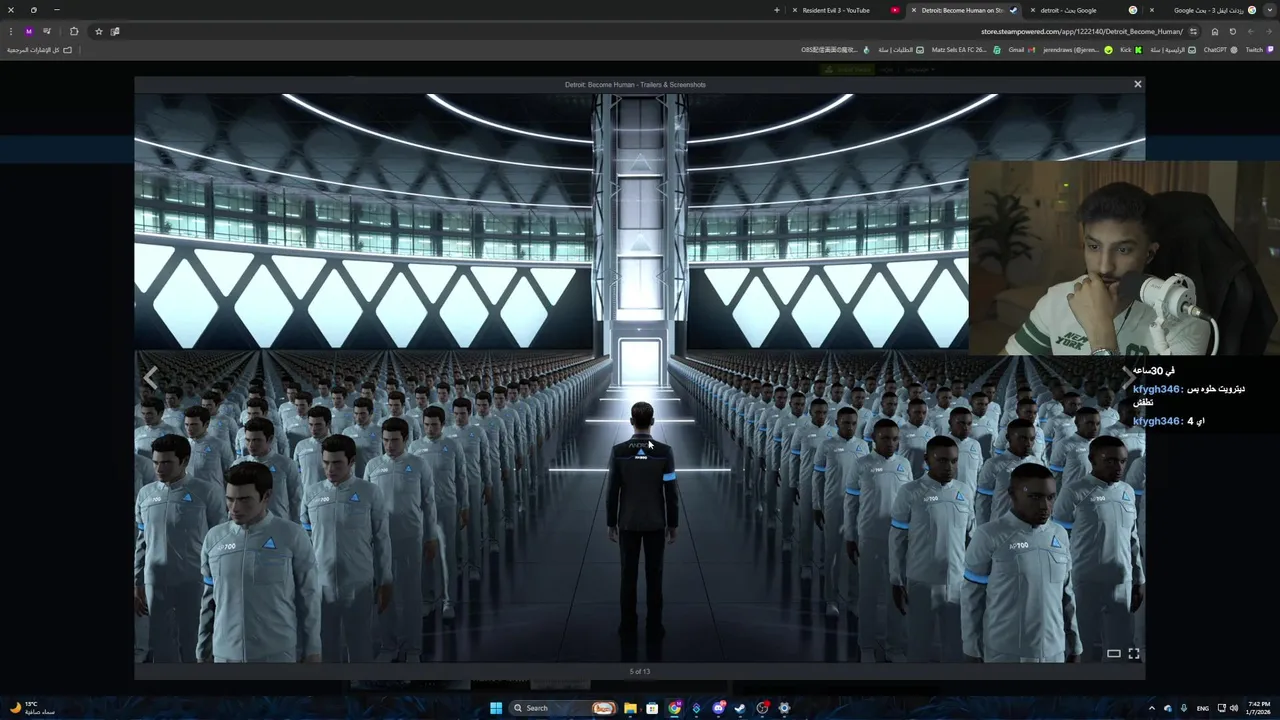Navigate back in browser history
This screenshot has width=1280, height=720.
[1269, 31]
